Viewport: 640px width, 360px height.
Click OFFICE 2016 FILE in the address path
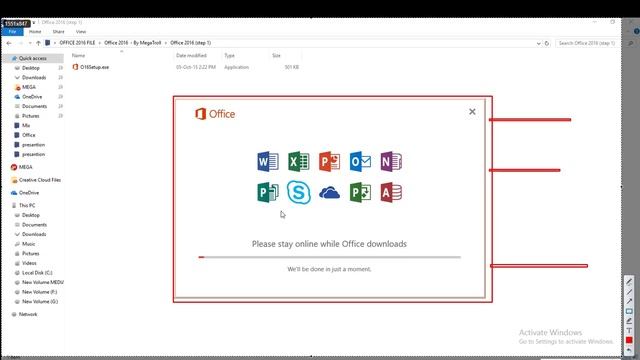(77, 43)
